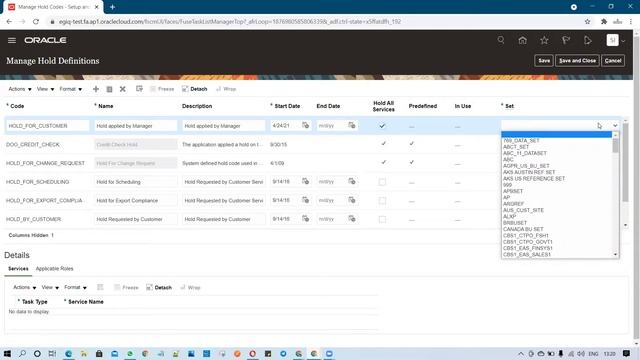
Task: Click DOO_CREDIT_CHECK code cell
Action: 33,144
